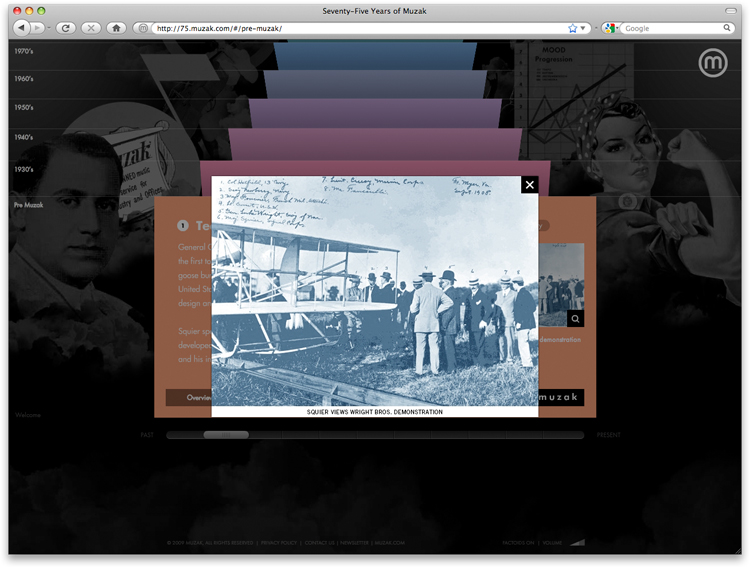Close the enlarged Wright Bros. photo
This screenshot has width=750, height=568.
[x=529, y=185]
